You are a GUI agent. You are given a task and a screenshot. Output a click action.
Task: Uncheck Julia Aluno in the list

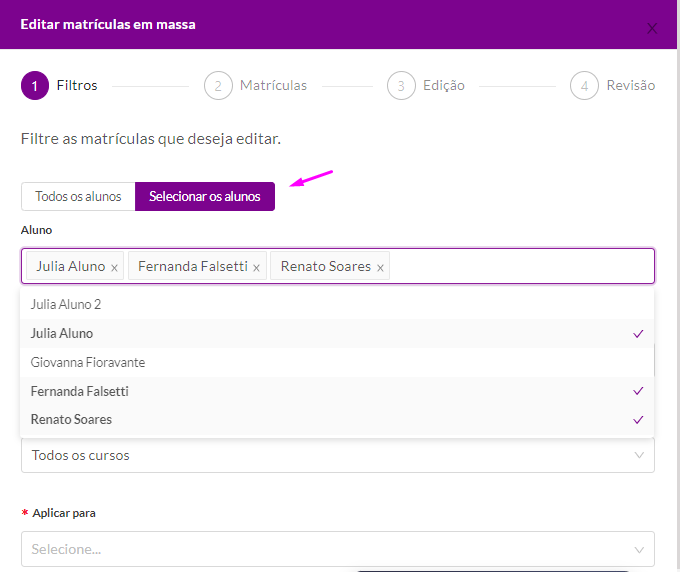point(337,333)
